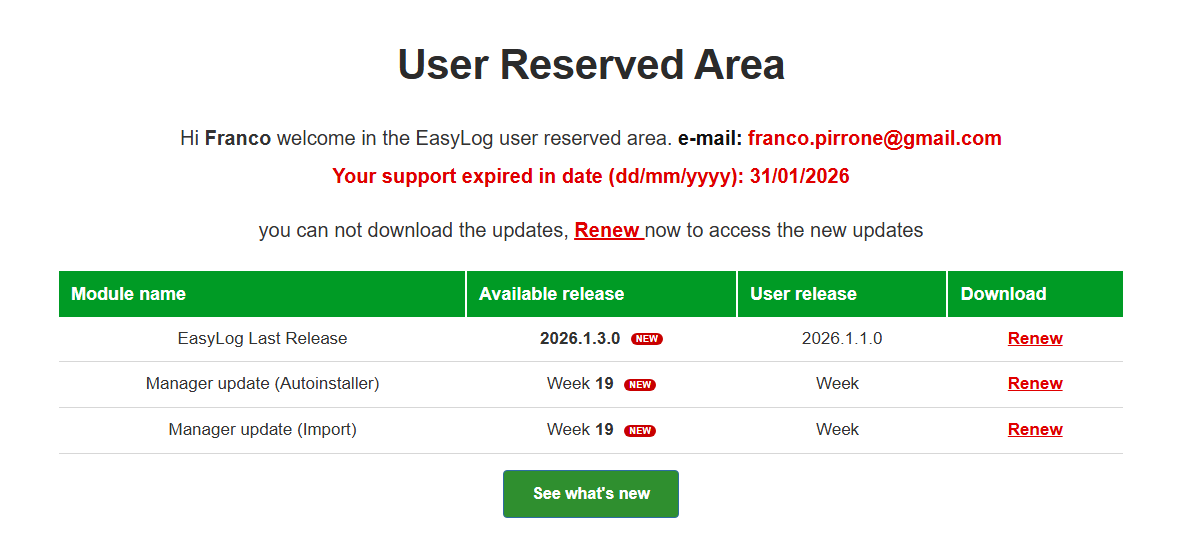
Task: Click the user name Franco in greeting
Action: click(238, 139)
